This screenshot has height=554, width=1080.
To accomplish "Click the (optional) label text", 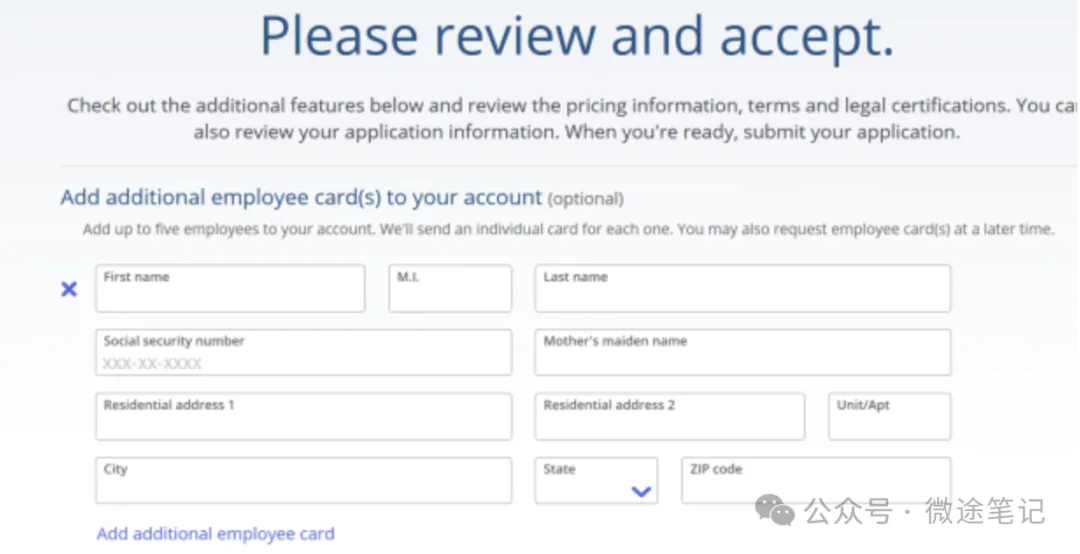I will click(585, 199).
